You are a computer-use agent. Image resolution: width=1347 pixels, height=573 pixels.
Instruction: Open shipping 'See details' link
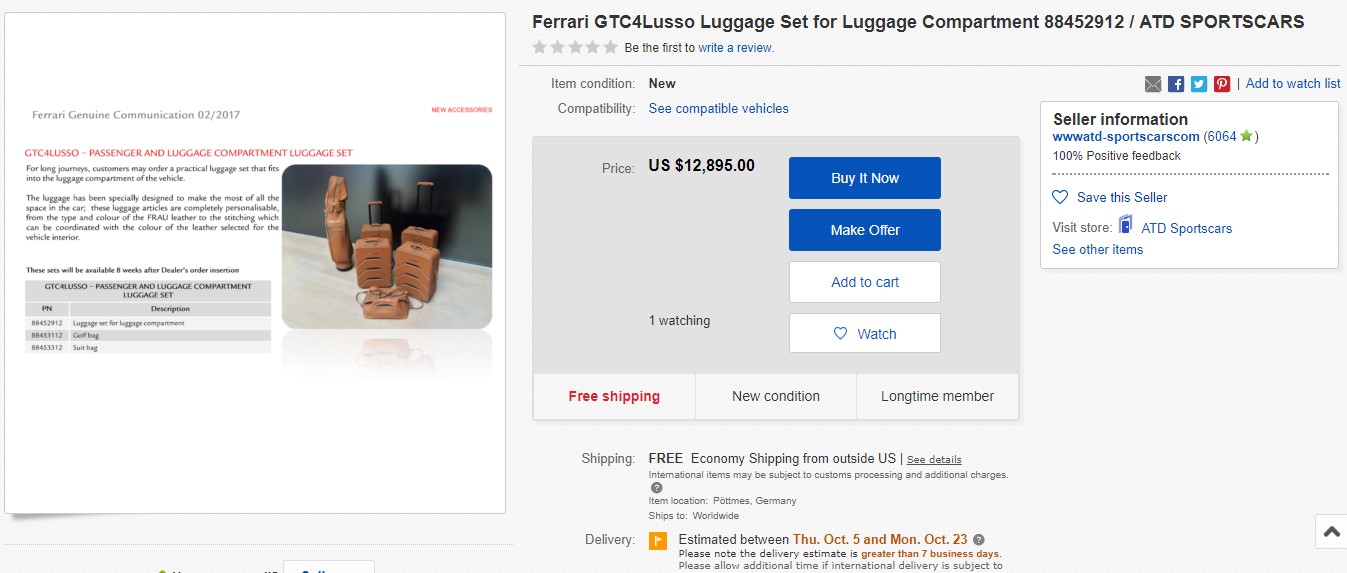coord(934,459)
